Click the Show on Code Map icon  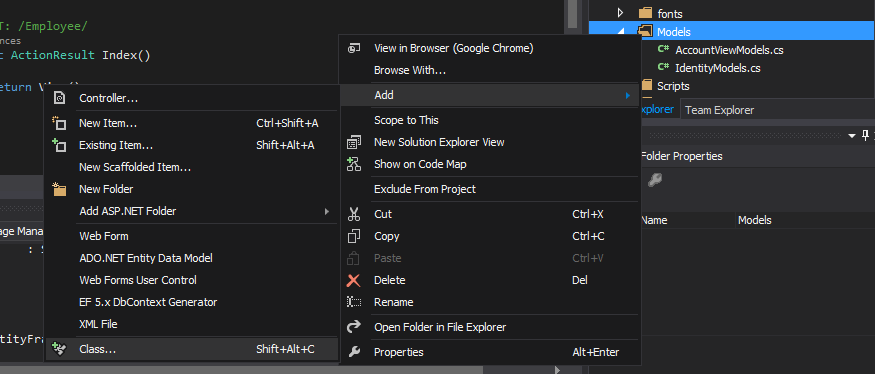[x=354, y=164]
